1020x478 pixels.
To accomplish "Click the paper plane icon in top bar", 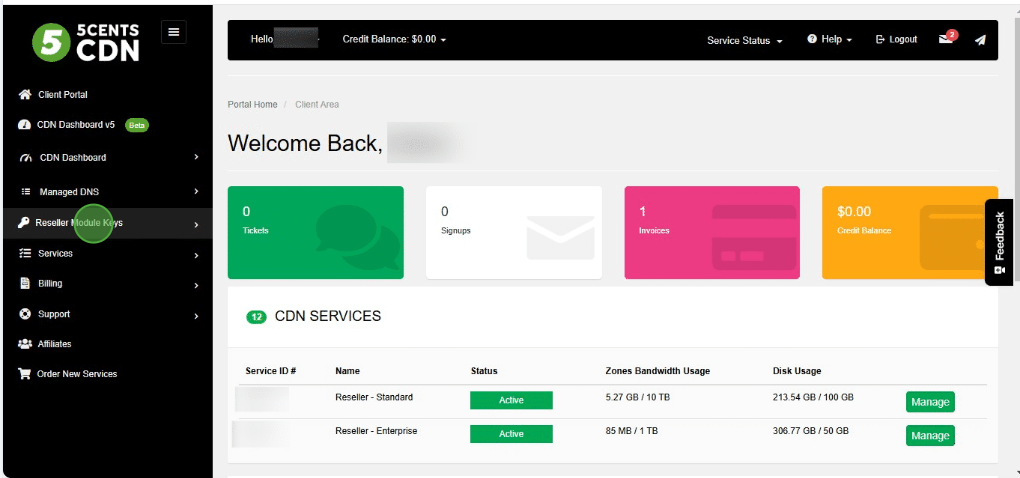I will click(x=980, y=40).
